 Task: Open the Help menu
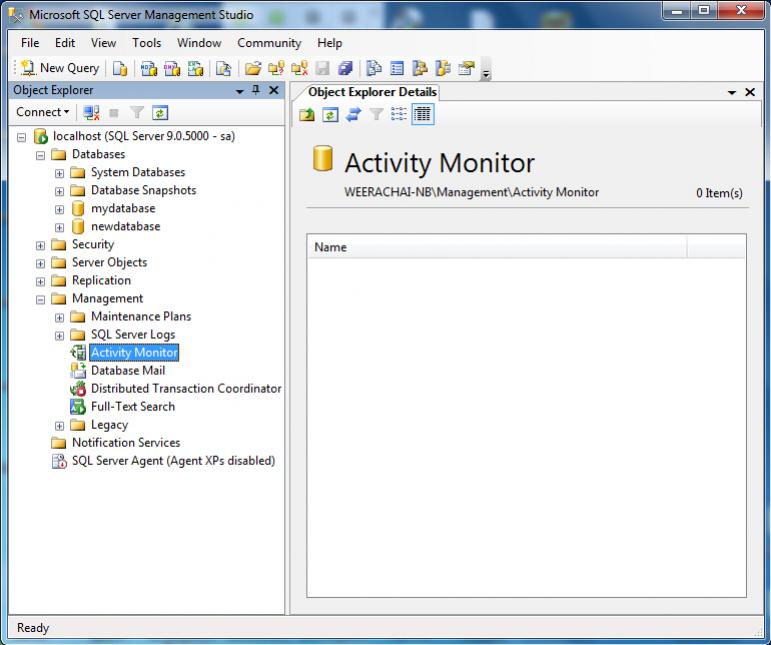click(x=329, y=43)
